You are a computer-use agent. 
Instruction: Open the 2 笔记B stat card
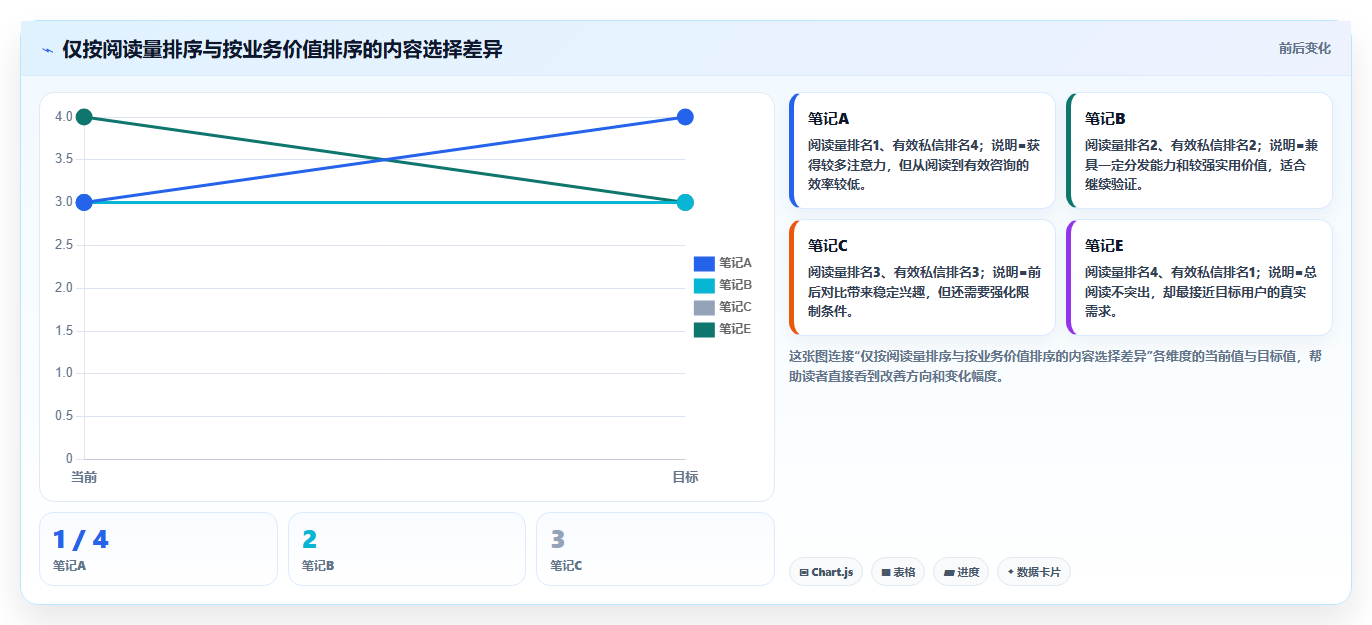[x=407, y=549]
